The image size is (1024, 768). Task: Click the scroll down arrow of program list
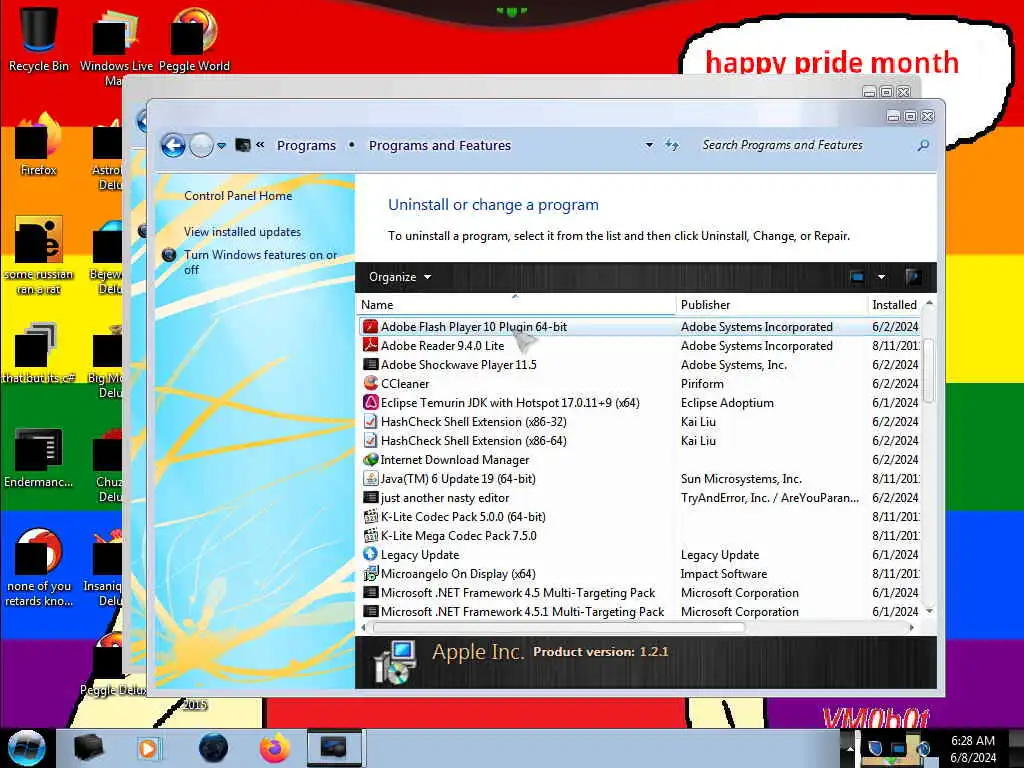pyautogui.click(x=929, y=611)
